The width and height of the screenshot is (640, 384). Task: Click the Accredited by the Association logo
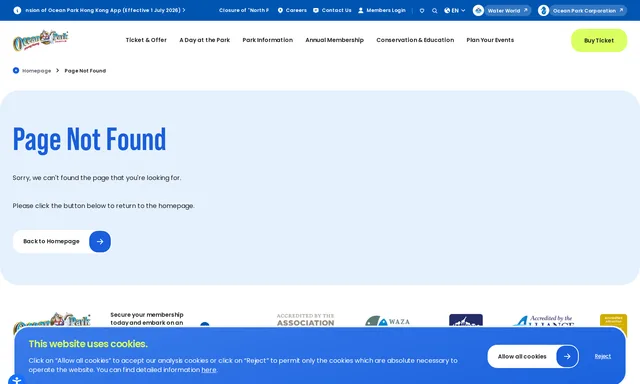click(305, 320)
